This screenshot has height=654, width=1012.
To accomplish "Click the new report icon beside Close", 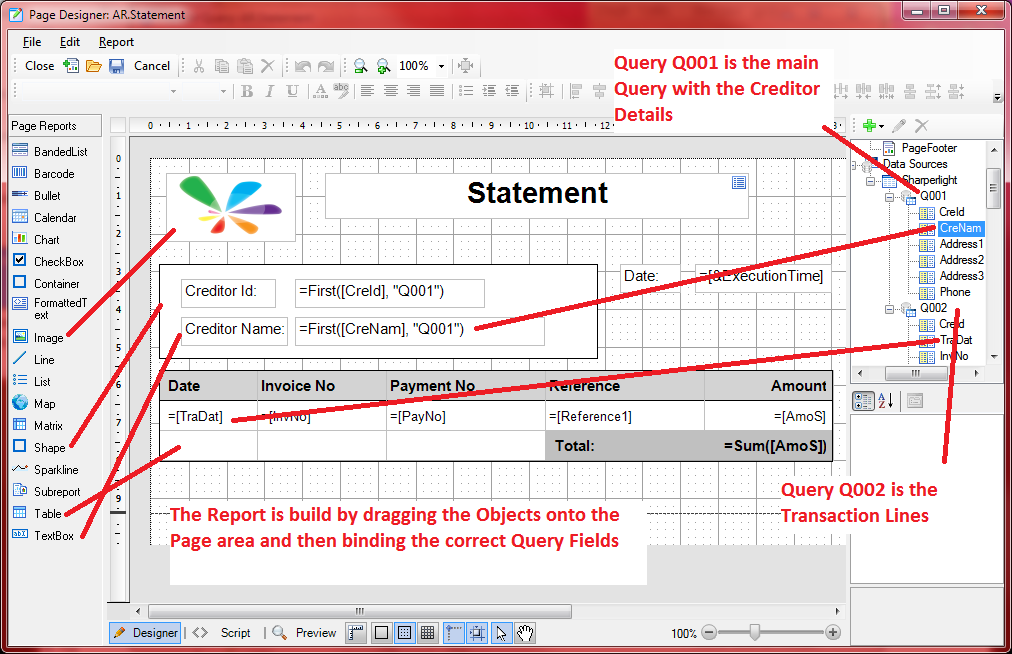I will [71, 65].
